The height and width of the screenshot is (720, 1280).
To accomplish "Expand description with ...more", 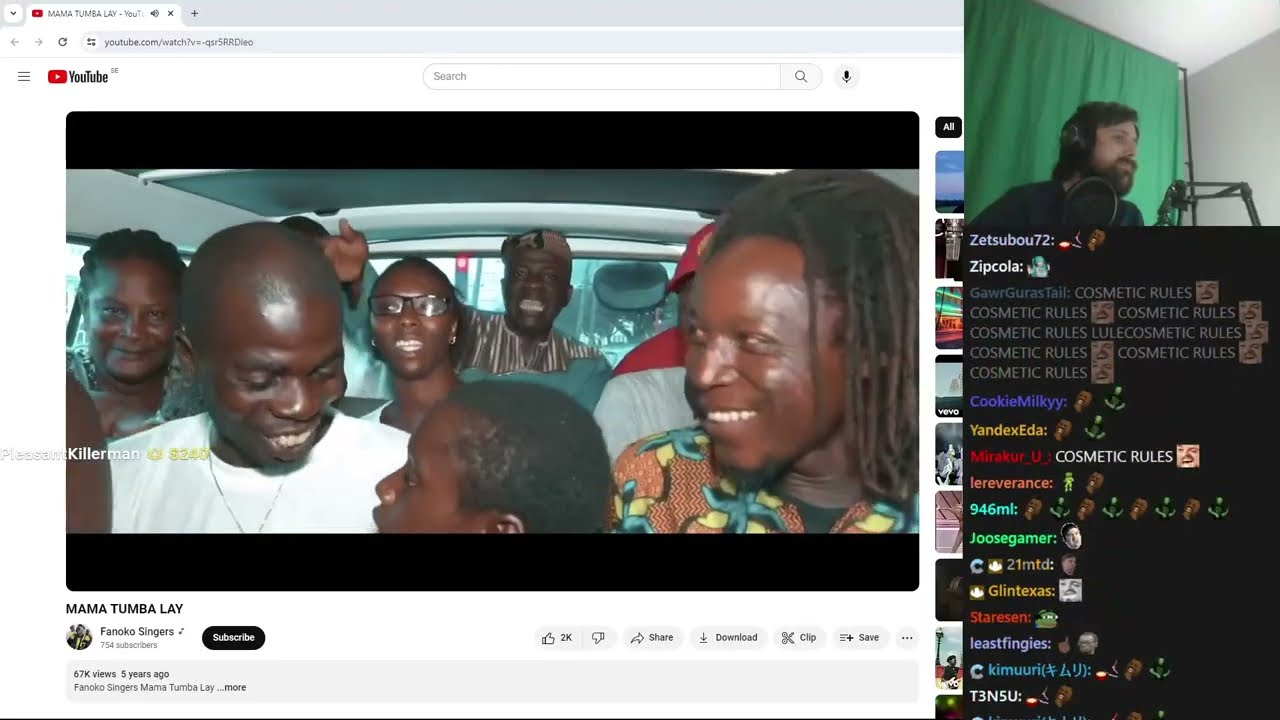I will click(231, 688).
